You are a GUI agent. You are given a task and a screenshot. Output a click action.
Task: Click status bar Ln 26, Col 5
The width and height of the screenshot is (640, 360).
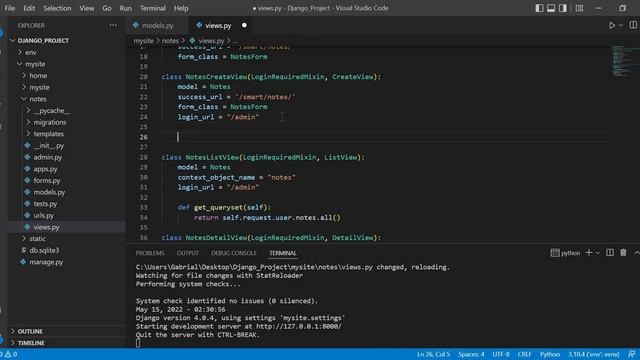coord(433,354)
